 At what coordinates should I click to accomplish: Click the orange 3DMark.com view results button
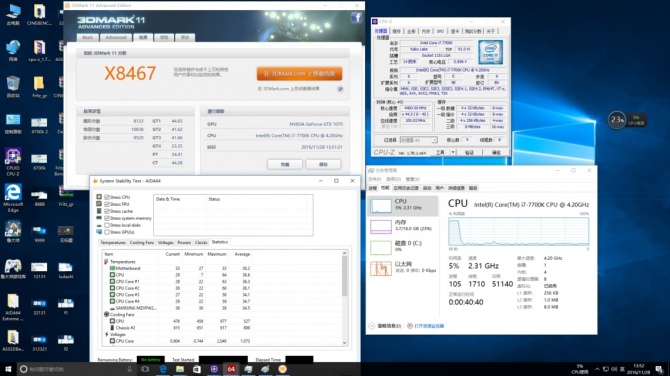click(x=299, y=73)
